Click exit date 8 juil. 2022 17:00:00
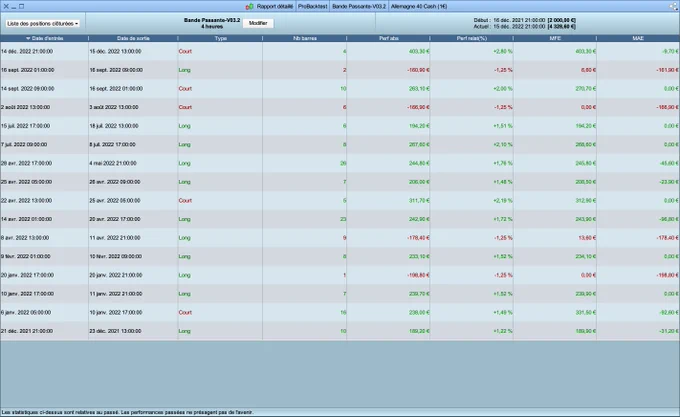Image resolution: width=680 pixels, height=417 pixels. (112, 145)
